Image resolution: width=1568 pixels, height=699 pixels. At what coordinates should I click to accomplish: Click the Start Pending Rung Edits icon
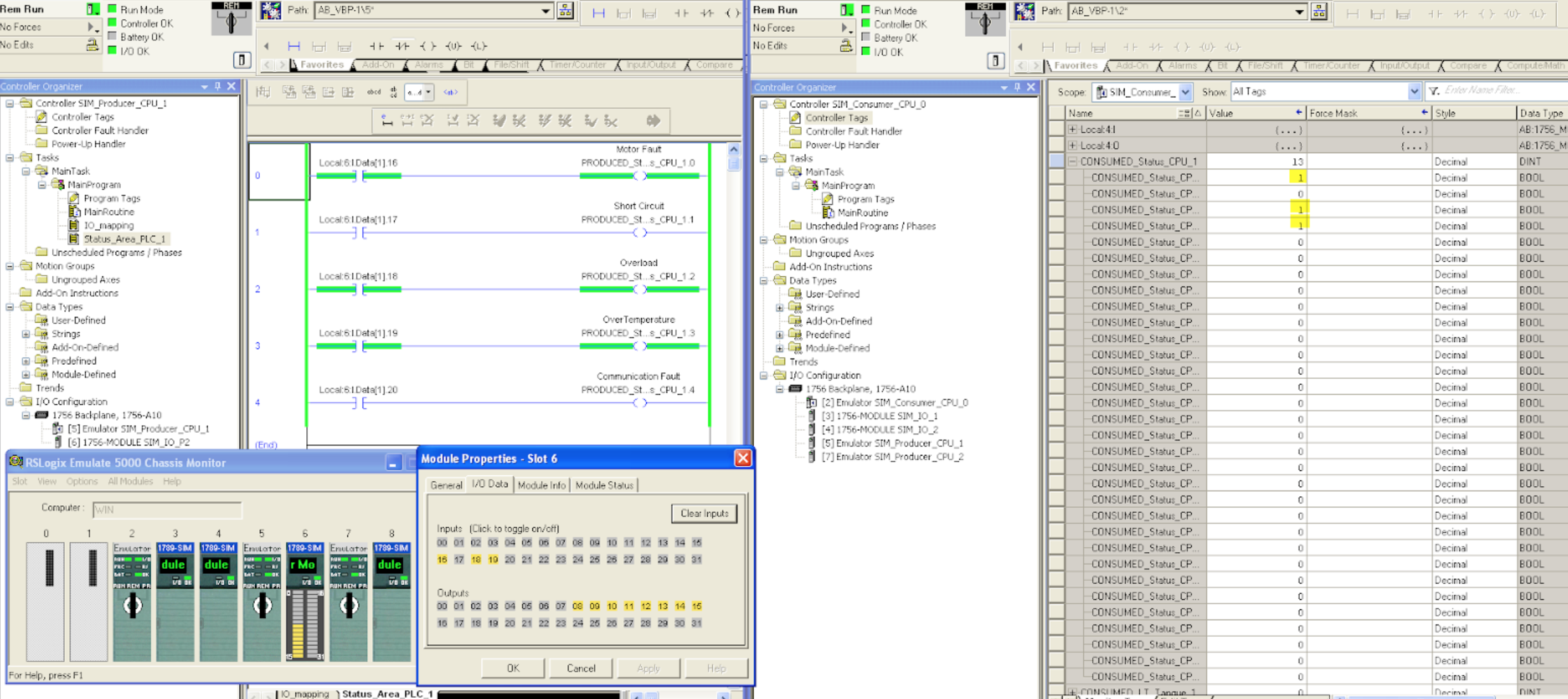386,121
